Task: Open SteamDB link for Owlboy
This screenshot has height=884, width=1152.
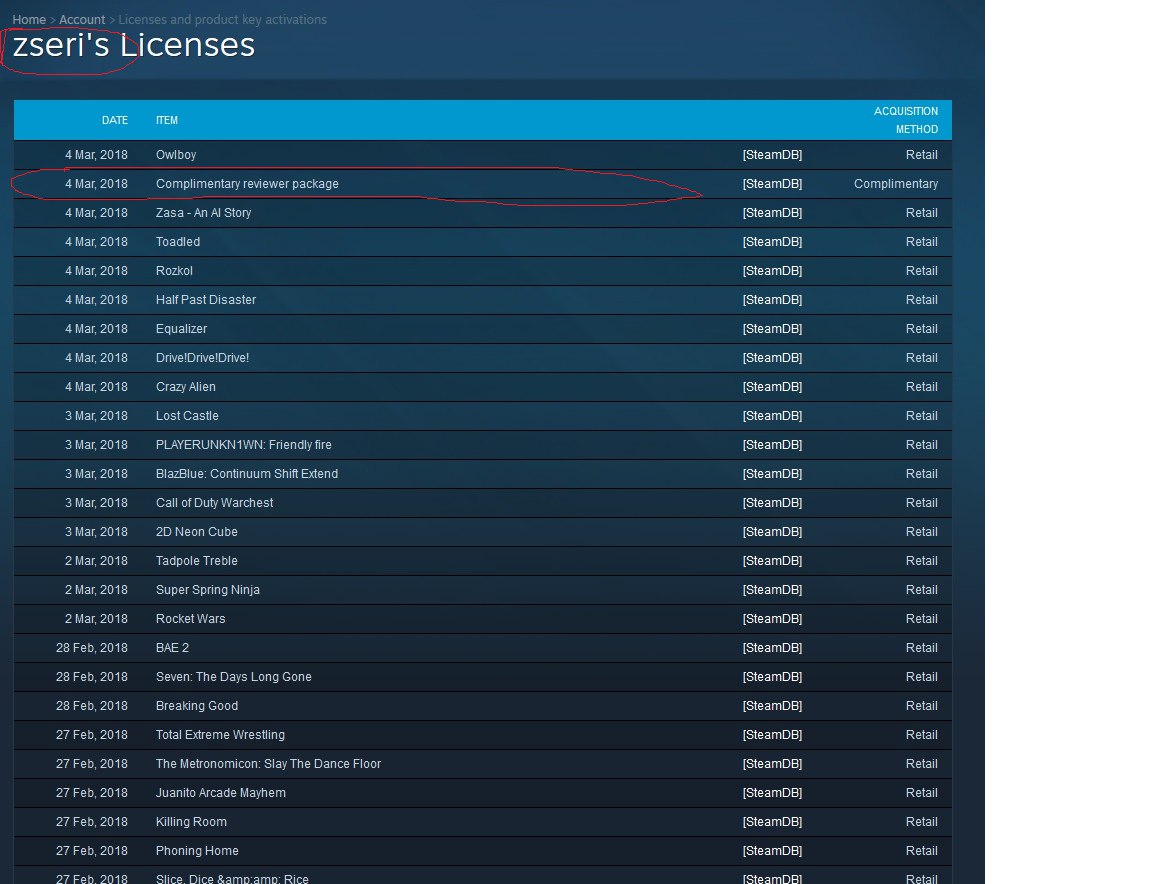Action: tap(772, 155)
